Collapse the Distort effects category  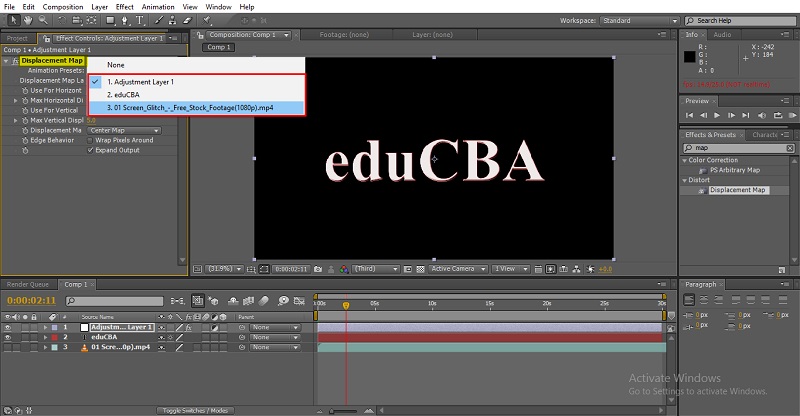pyautogui.click(x=685, y=180)
